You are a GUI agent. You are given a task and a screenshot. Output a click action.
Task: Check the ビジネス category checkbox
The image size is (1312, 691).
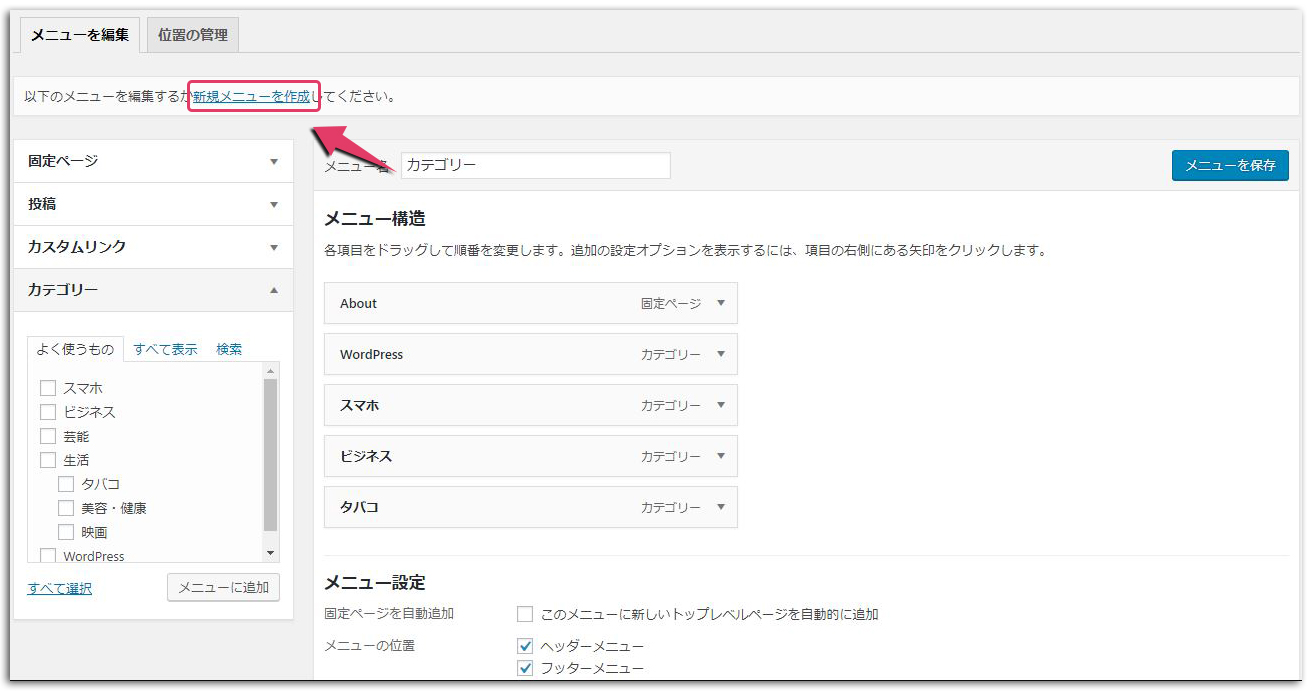(47, 411)
